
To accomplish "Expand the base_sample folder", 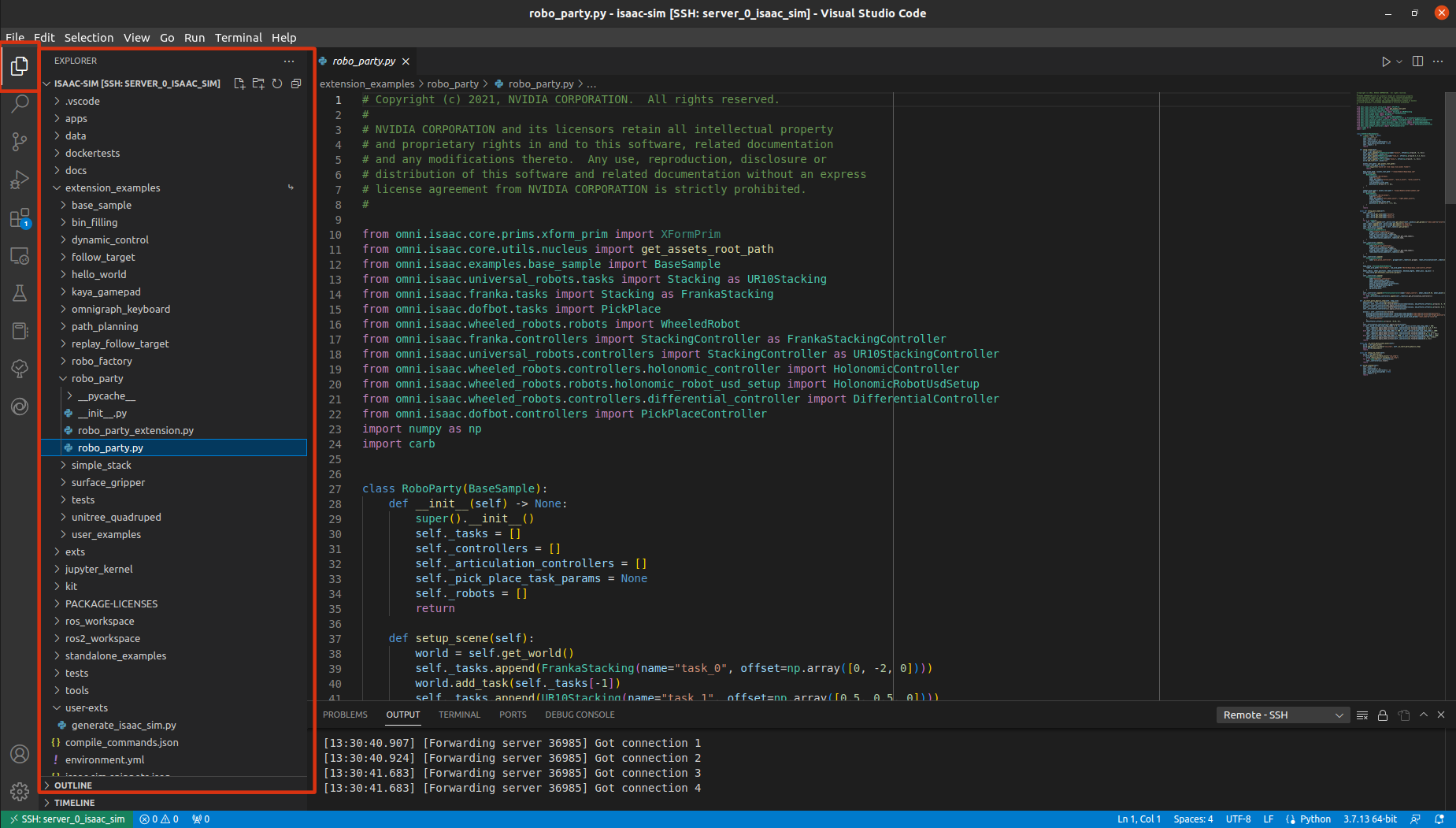I will point(101,205).
